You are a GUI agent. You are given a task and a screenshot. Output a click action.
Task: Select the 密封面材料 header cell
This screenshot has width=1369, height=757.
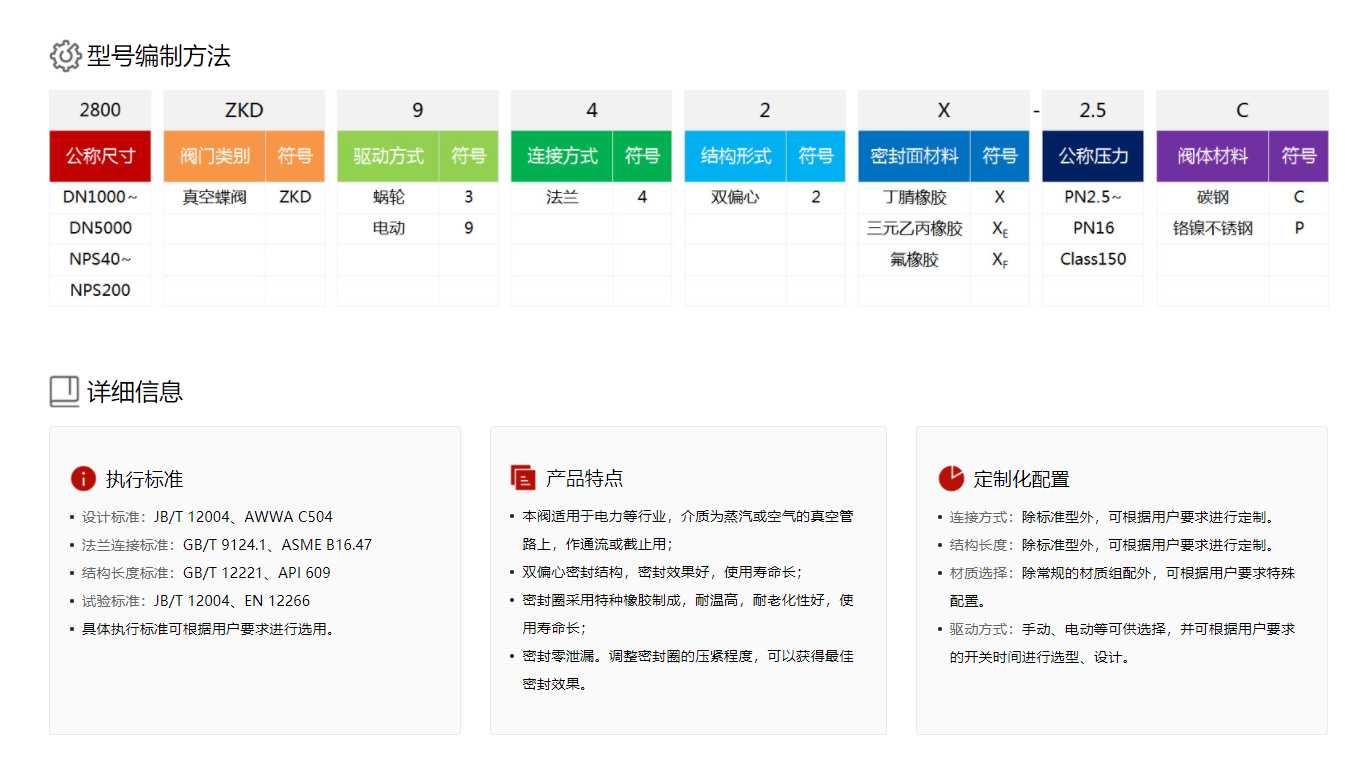pyautogui.click(x=914, y=156)
